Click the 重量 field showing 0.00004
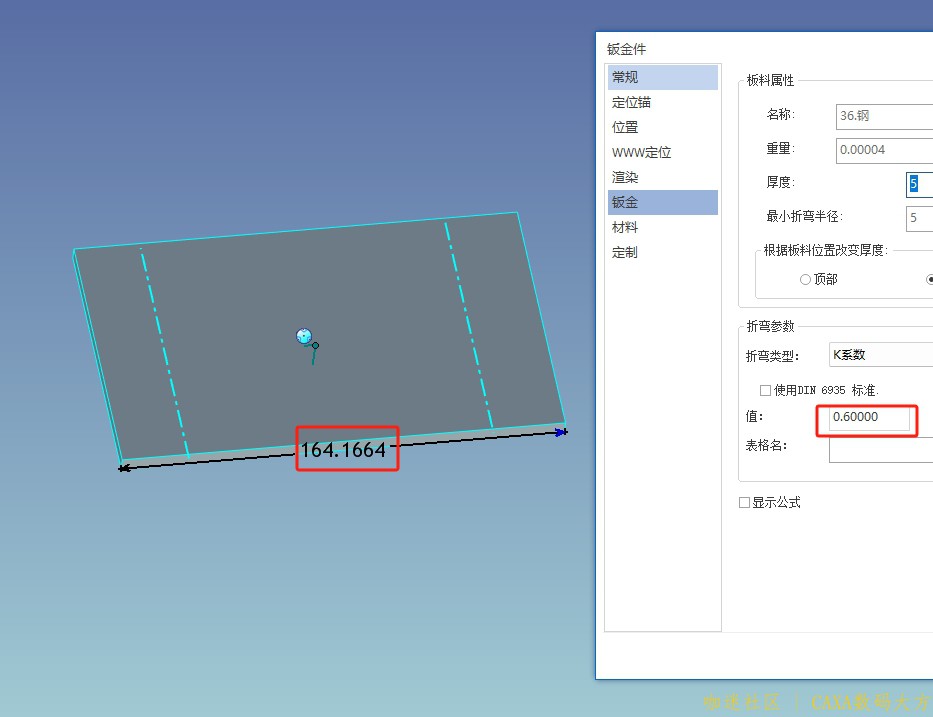933x717 pixels. tap(884, 150)
